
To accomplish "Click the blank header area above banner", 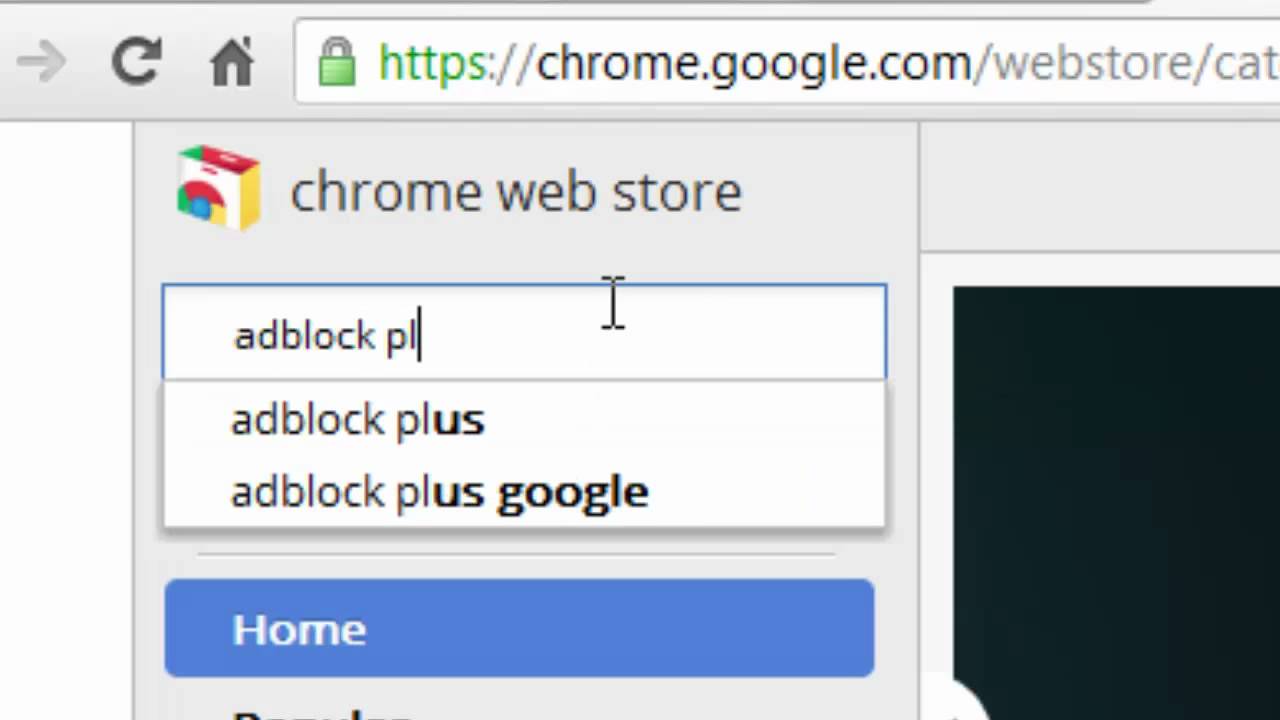I will 1100,190.
